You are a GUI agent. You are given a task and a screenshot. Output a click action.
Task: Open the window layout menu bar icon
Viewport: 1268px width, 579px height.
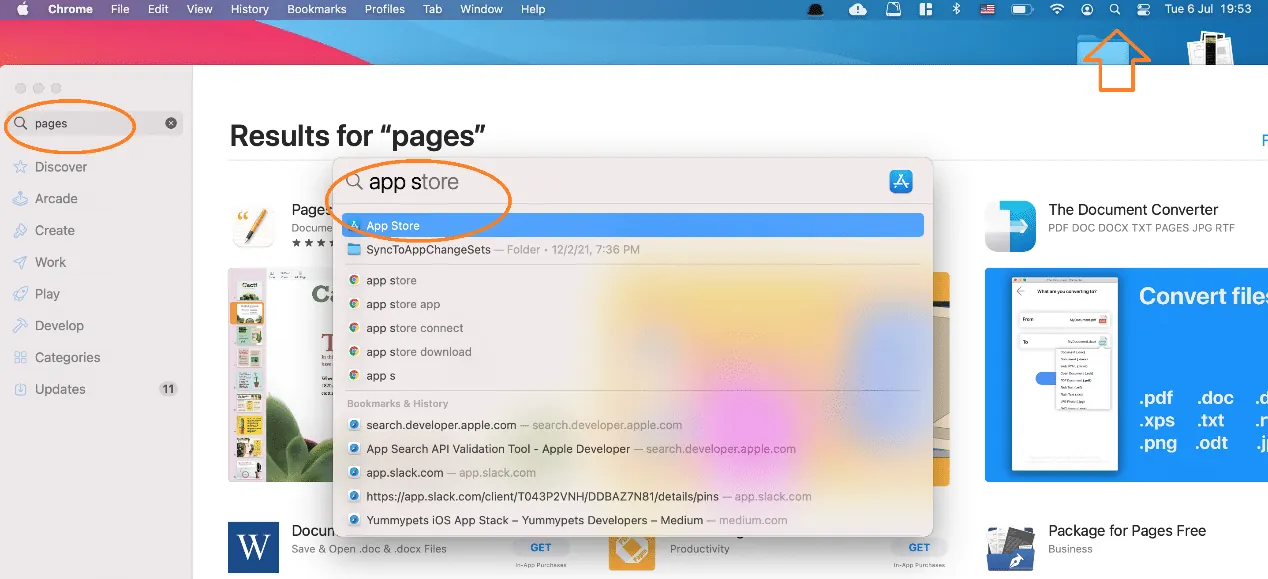point(925,9)
